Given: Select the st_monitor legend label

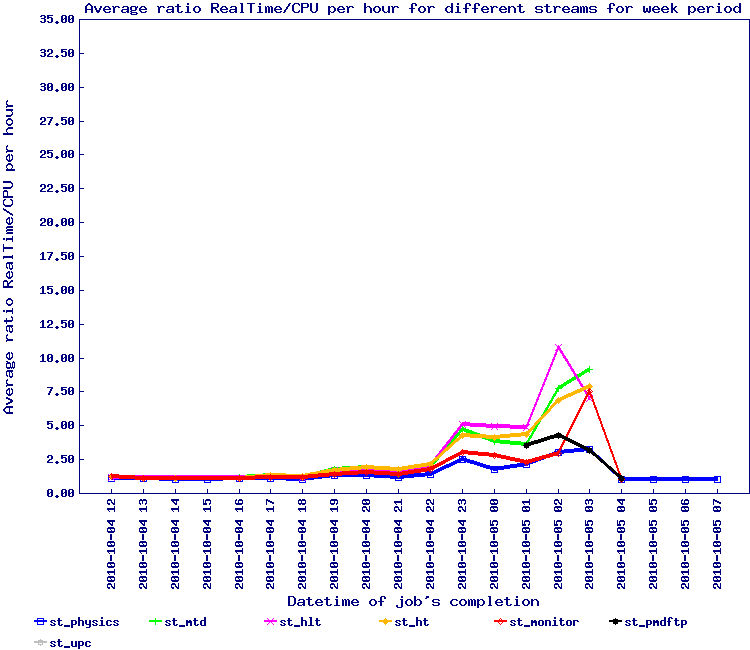Looking at the screenshot, I should (x=544, y=622).
